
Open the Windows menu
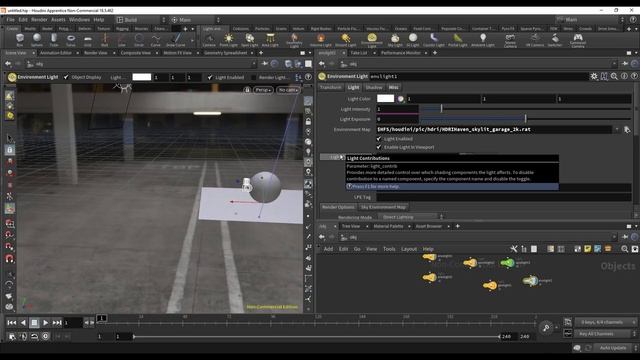[x=79, y=20]
